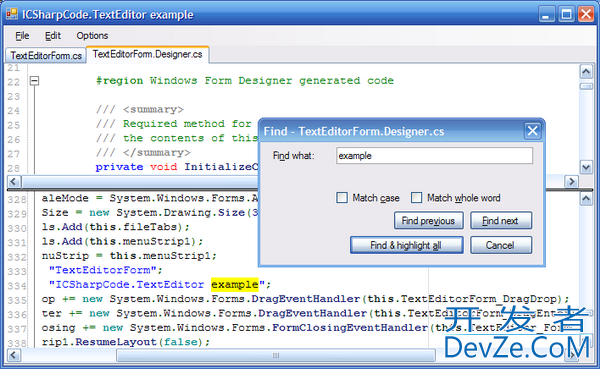The image size is (600, 369).
Task: Switch to the TextEditorForm.cs tab
Action: (x=46, y=56)
